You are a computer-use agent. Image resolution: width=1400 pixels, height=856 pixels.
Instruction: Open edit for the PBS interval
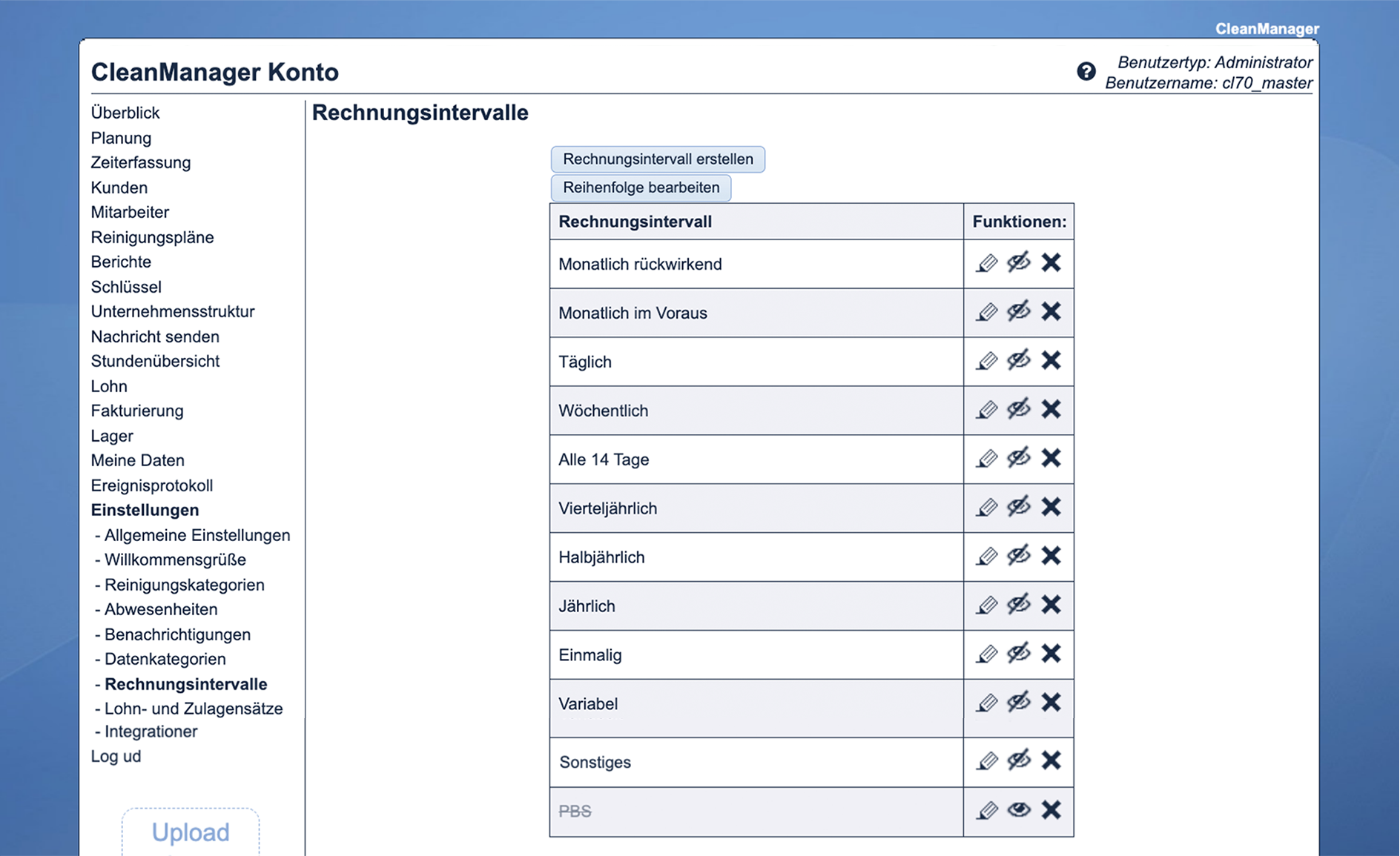[x=986, y=811]
